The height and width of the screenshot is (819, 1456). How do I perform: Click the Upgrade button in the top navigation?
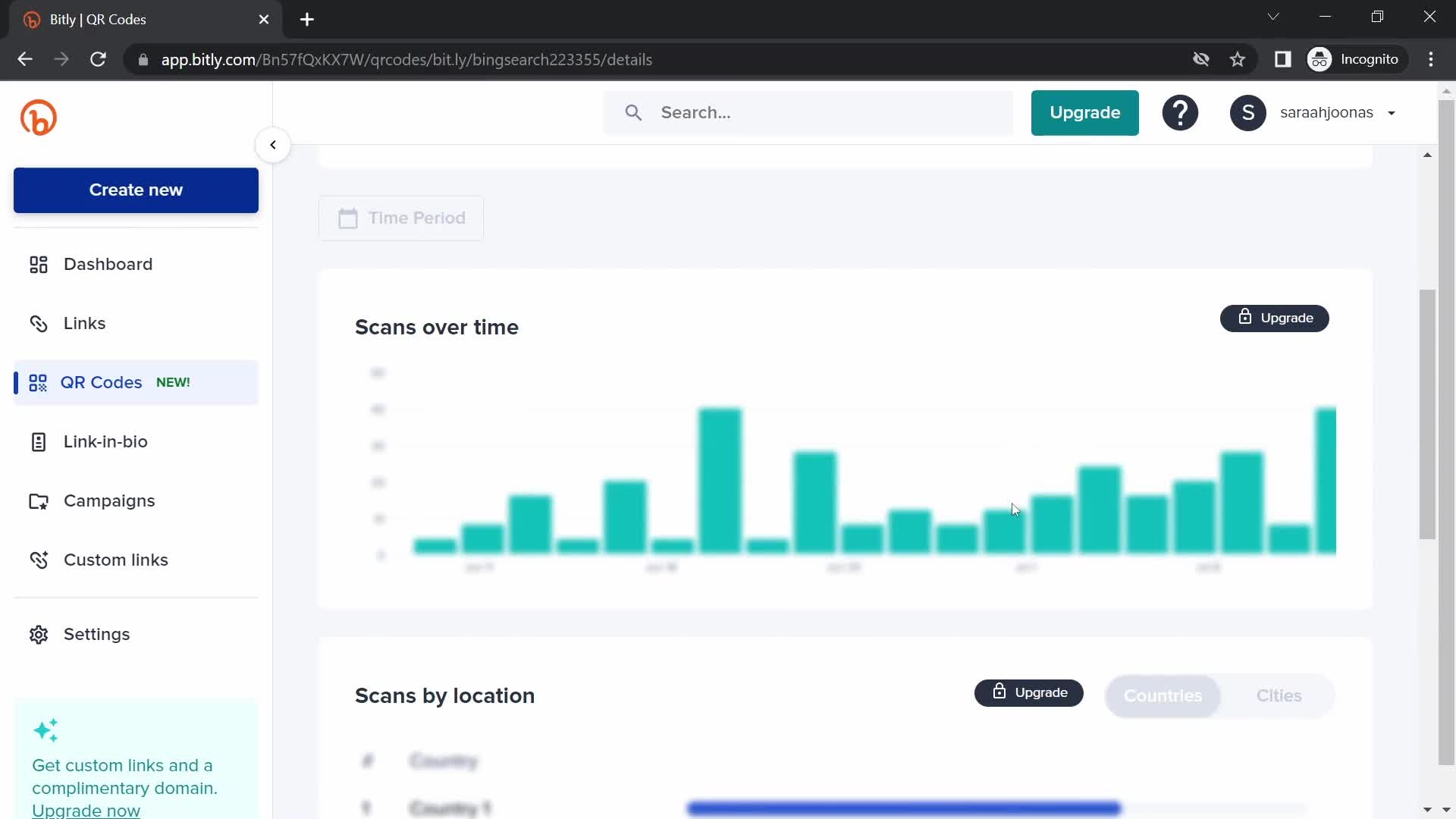click(1085, 112)
